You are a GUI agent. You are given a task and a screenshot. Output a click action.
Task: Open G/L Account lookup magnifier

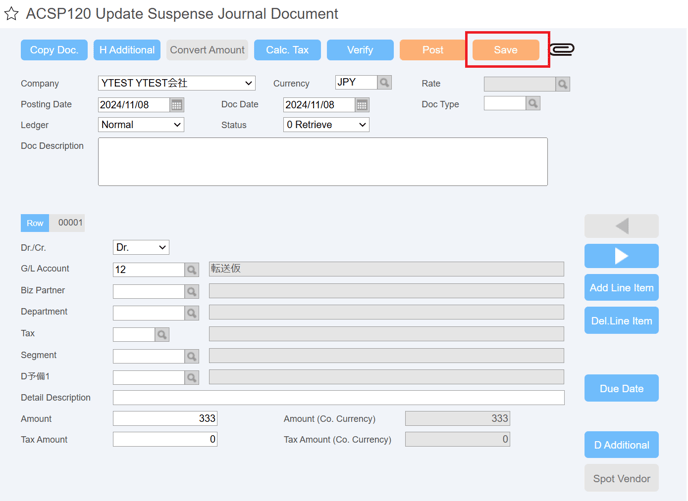[x=192, y=269]
